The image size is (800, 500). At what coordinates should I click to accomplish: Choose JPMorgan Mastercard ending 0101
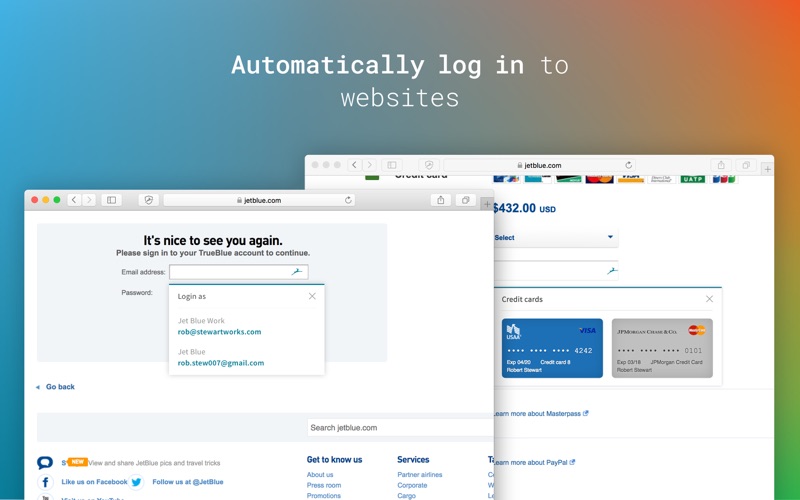tap(662, 348)
